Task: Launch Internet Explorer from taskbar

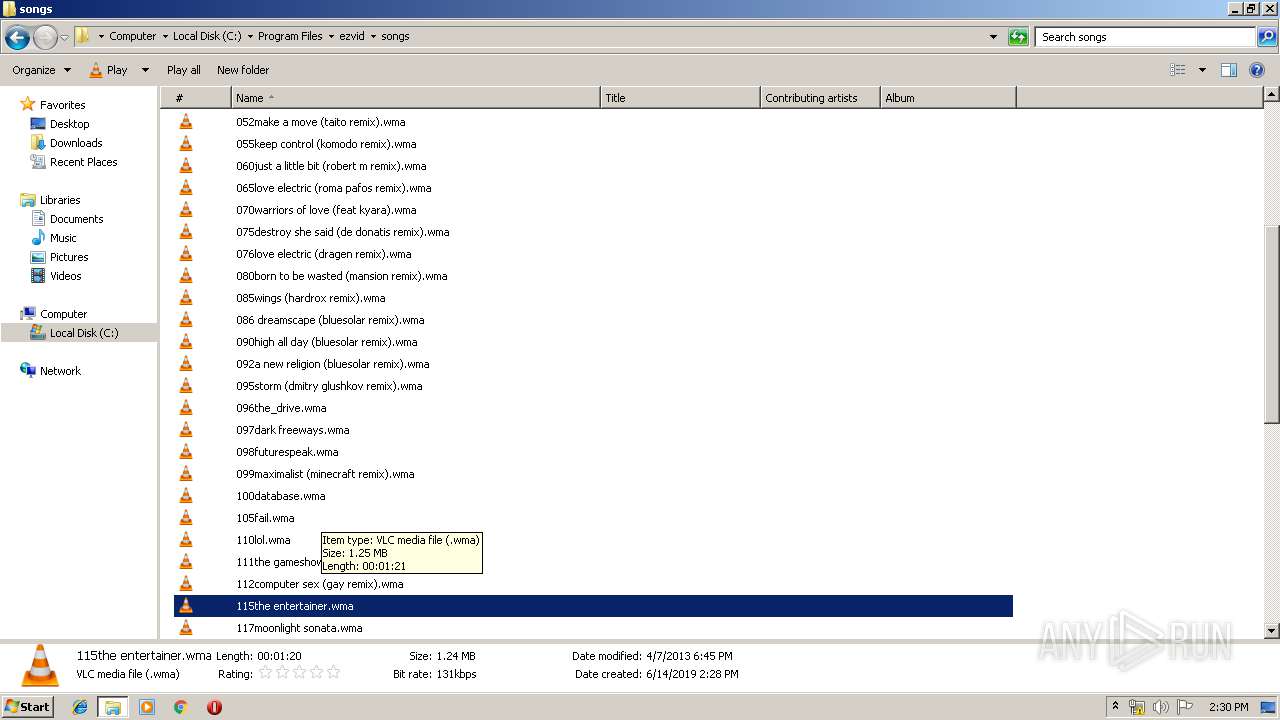Action: (x=80, y=707)
